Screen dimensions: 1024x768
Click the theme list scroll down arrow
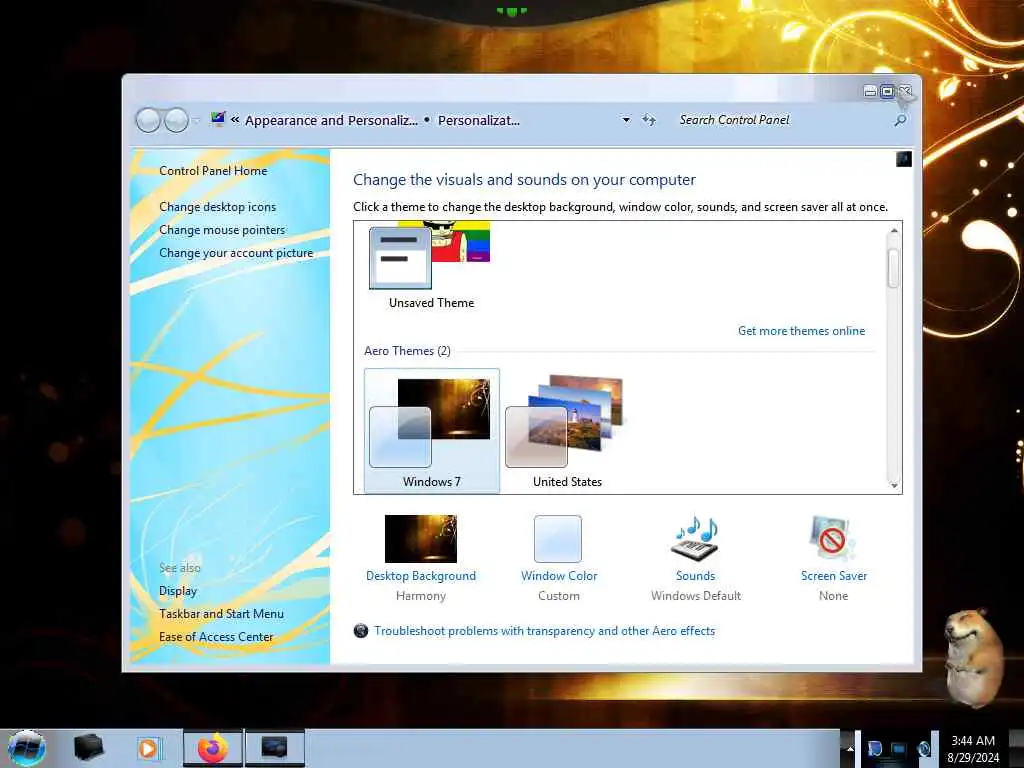click(894, 485)
